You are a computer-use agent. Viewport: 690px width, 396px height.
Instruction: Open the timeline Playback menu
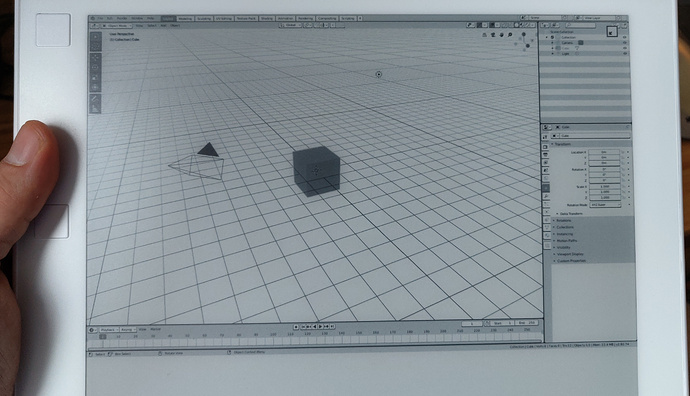coord(109,330)
